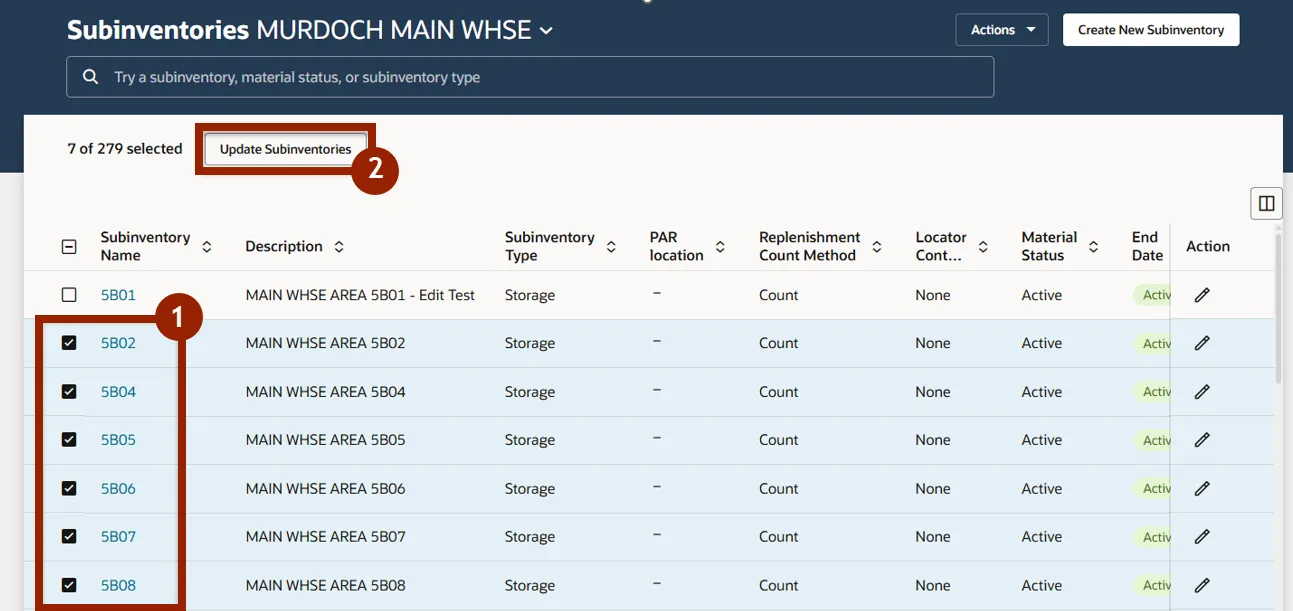
Task: Click the Create New Subinventory button
Action: [1150, 30]
